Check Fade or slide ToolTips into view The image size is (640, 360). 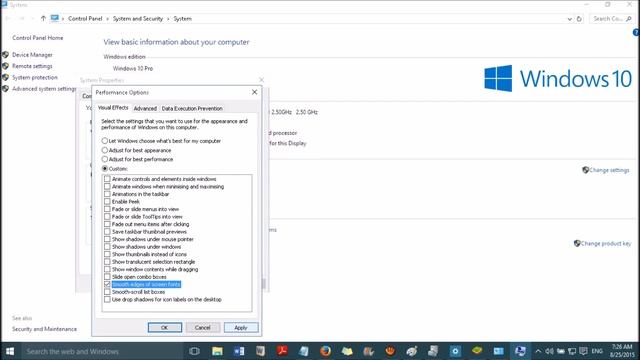pyautogui.click(x=107, y=217)
